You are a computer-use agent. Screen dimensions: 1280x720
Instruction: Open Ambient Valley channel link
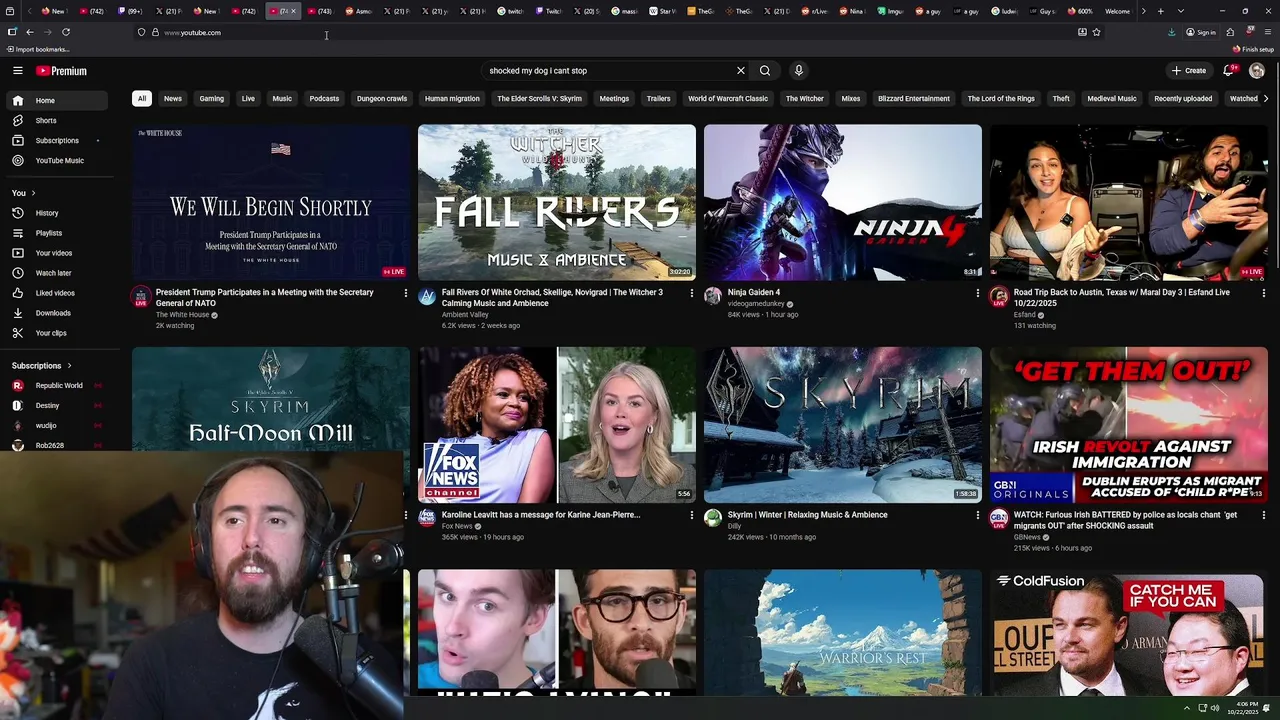coord(465,315)
